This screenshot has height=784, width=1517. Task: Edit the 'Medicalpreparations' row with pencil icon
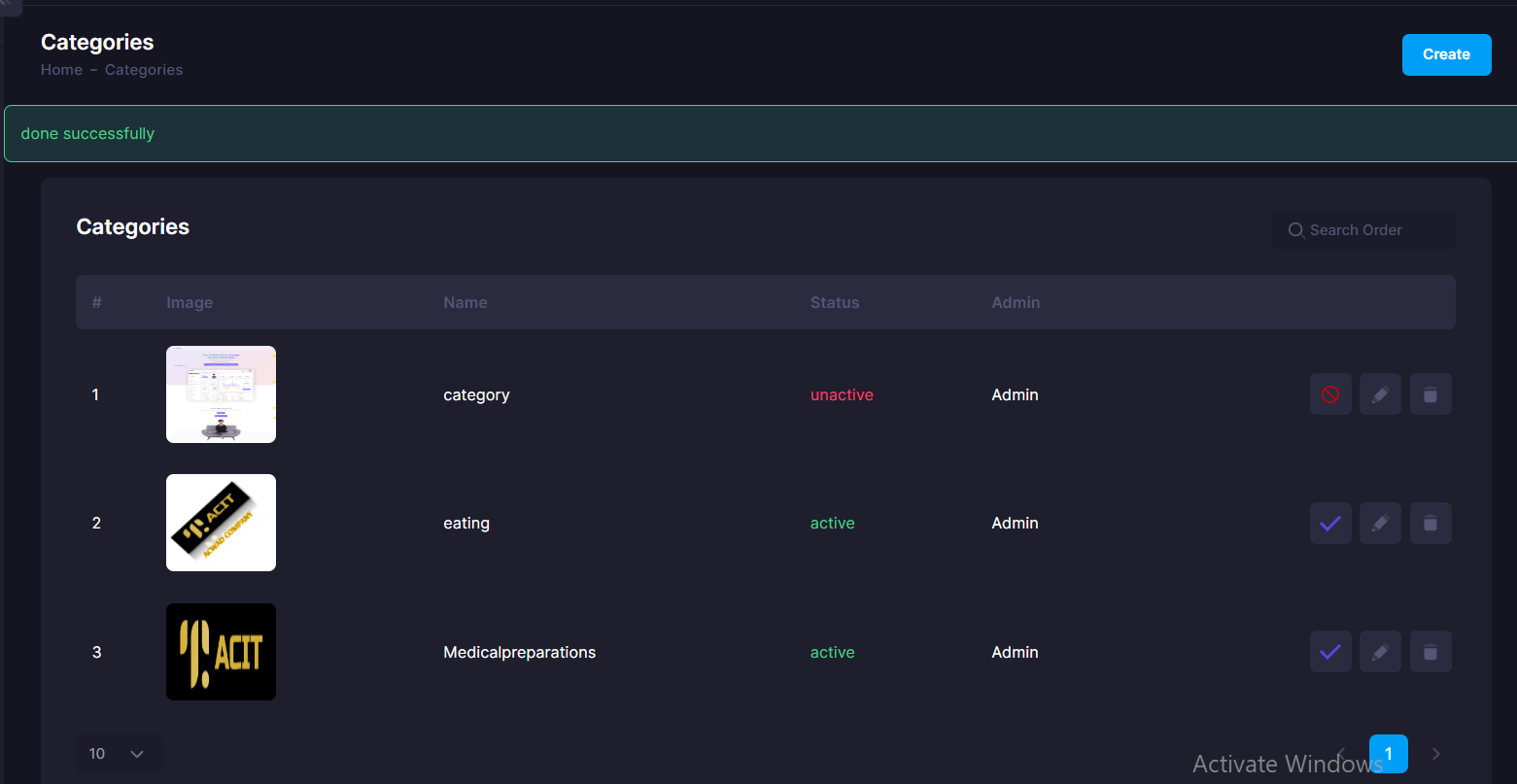tap(1380, 651)
